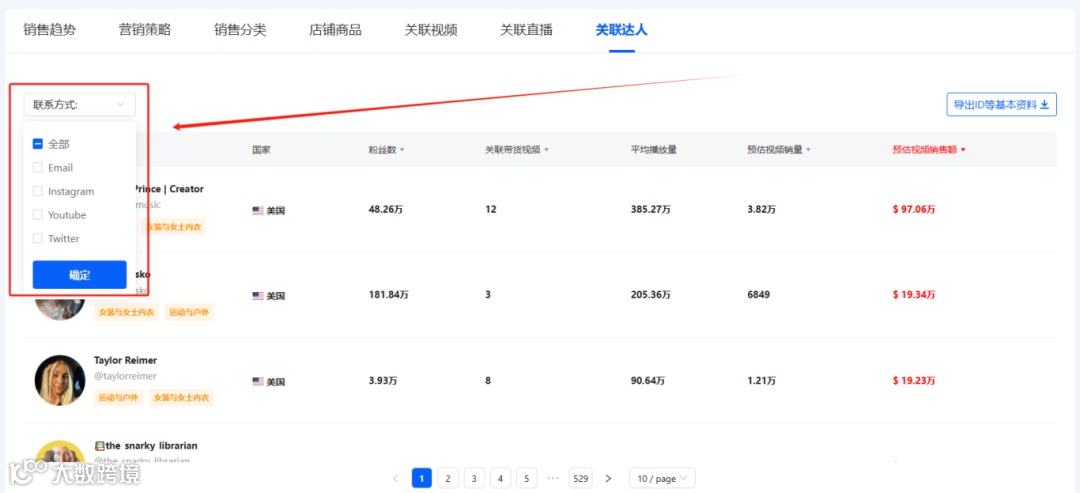This screenshot has height=493, width=1080.
Task: Open the 关联视频 tab
Action: (430, 30)
